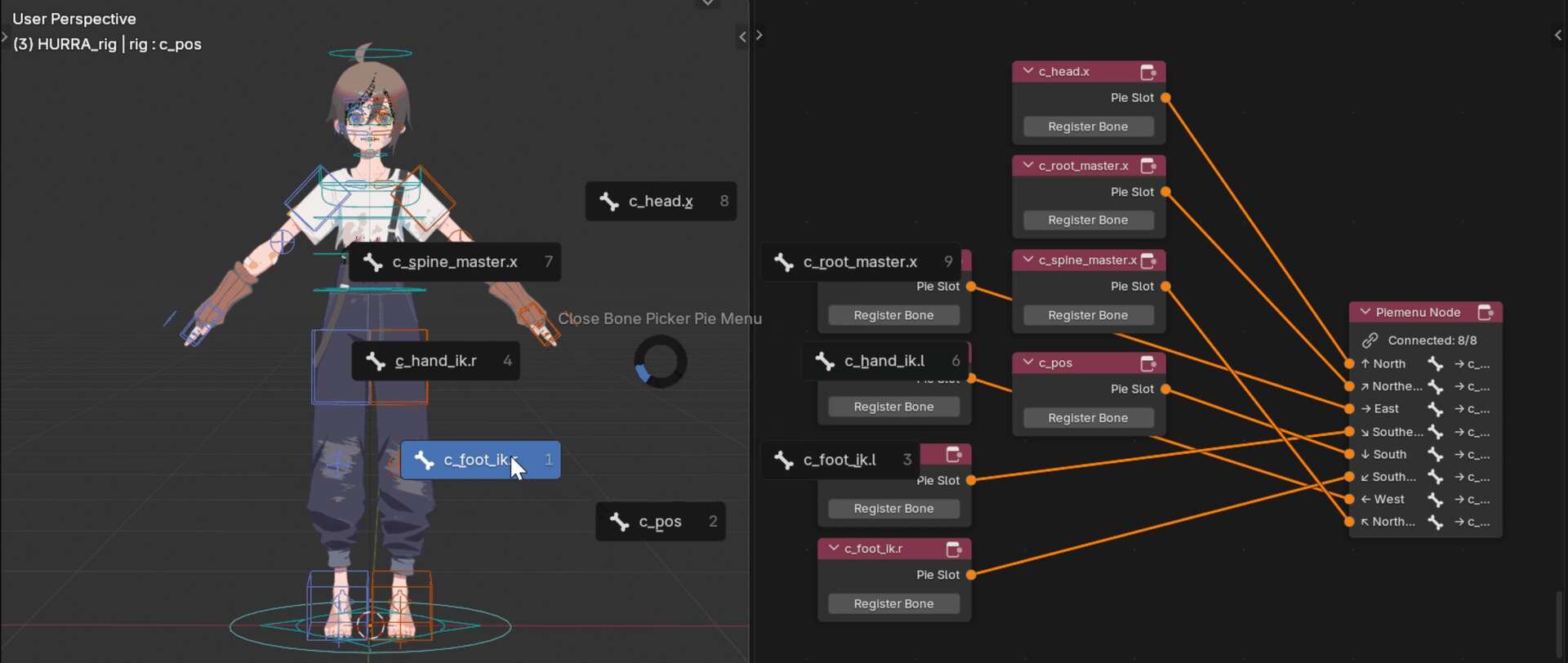Click the node icon on c_pos header

[x=1148, y=363]
